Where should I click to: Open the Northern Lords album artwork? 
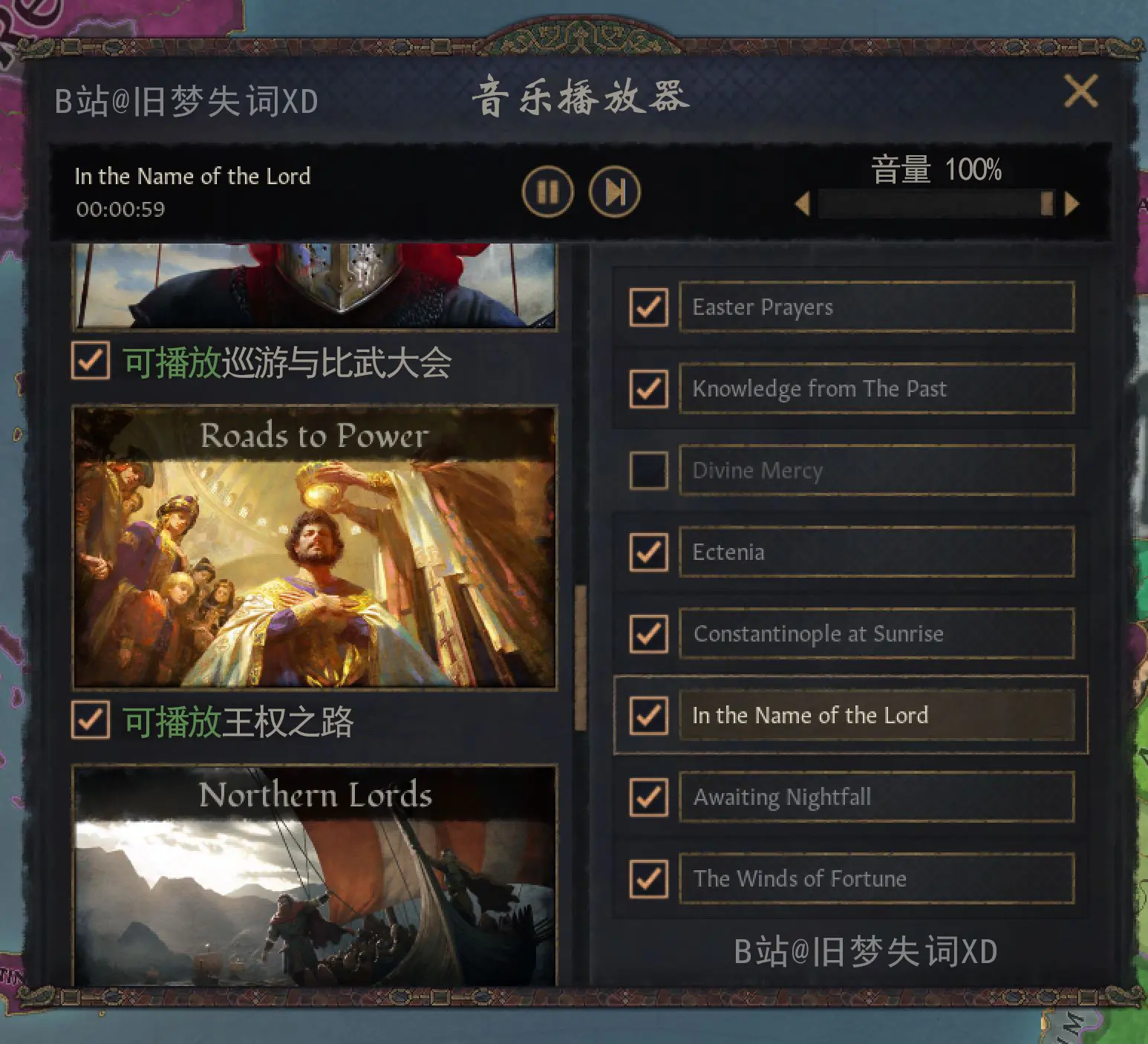315,876
